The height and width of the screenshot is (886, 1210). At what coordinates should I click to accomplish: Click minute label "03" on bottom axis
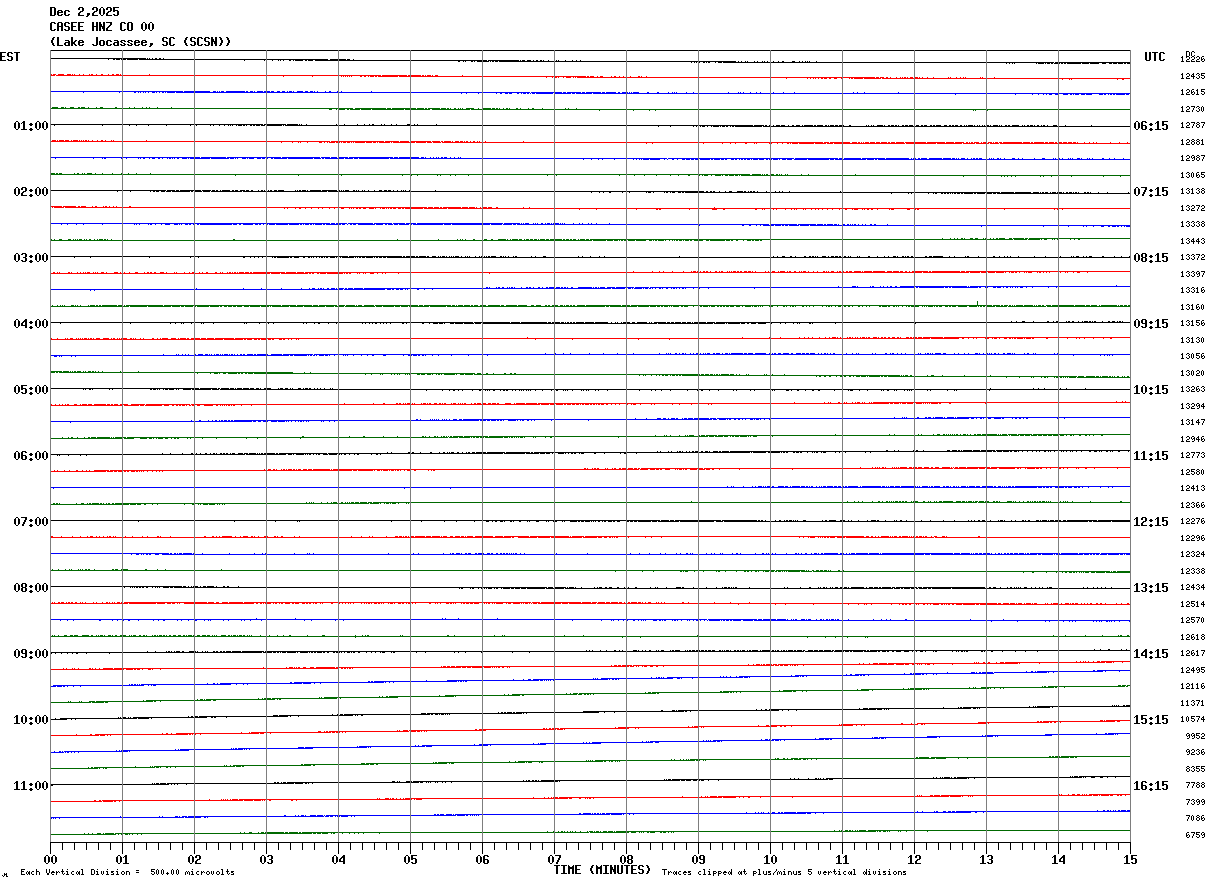click(x=266, y=859)
